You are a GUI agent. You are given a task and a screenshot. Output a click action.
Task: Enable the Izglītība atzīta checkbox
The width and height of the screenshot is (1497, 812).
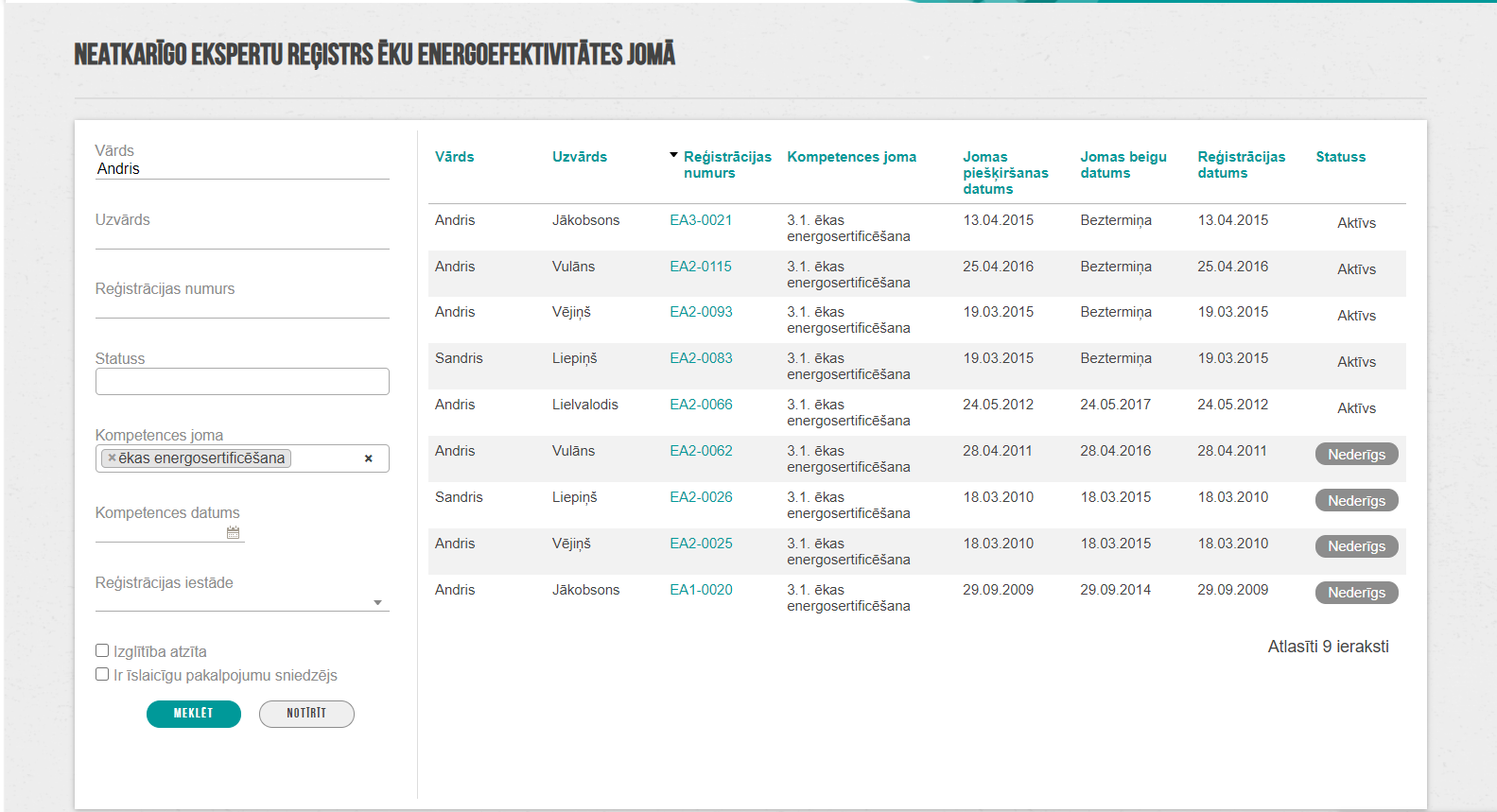(102, 650)
